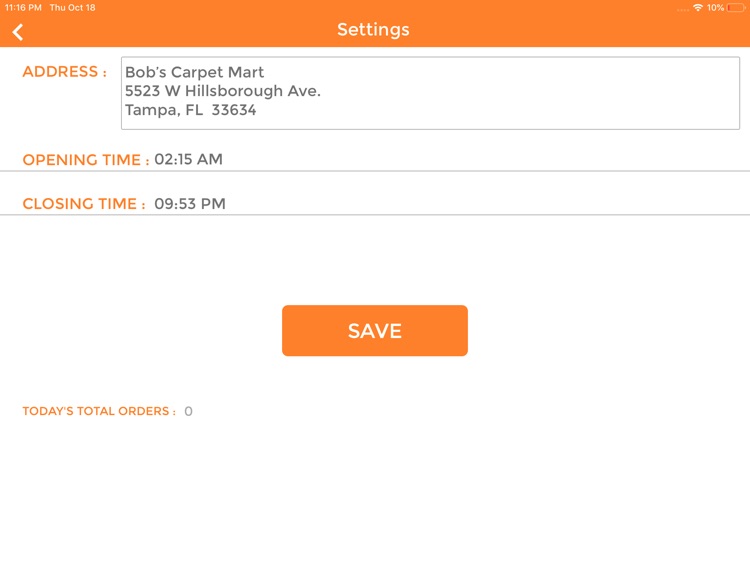The image size is (750, 562).
Task: Select the opening time value 02:15 AM
Action: pyautogui.click(x=188, y=159)
